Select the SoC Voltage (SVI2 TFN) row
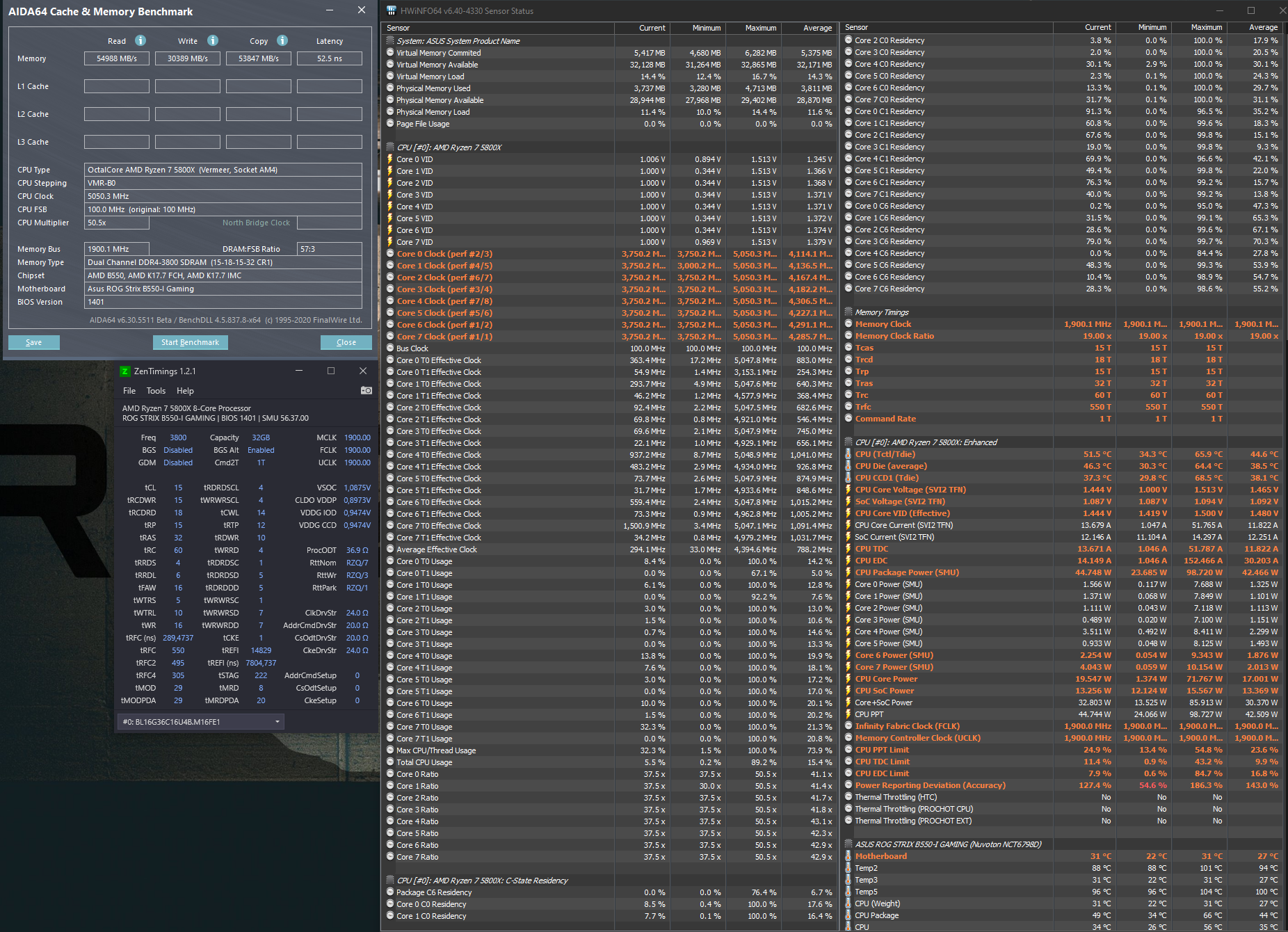This screenshot has width=1288, height=932. [1063, 501]
